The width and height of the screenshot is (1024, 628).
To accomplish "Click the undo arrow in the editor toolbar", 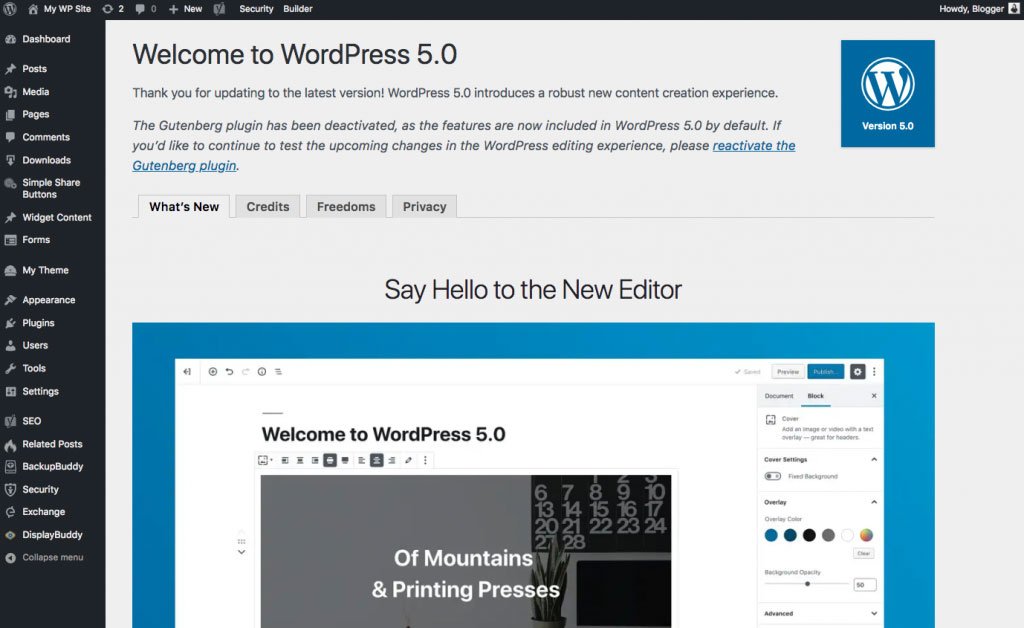I will pyautogui.click(x=229, y=372).
